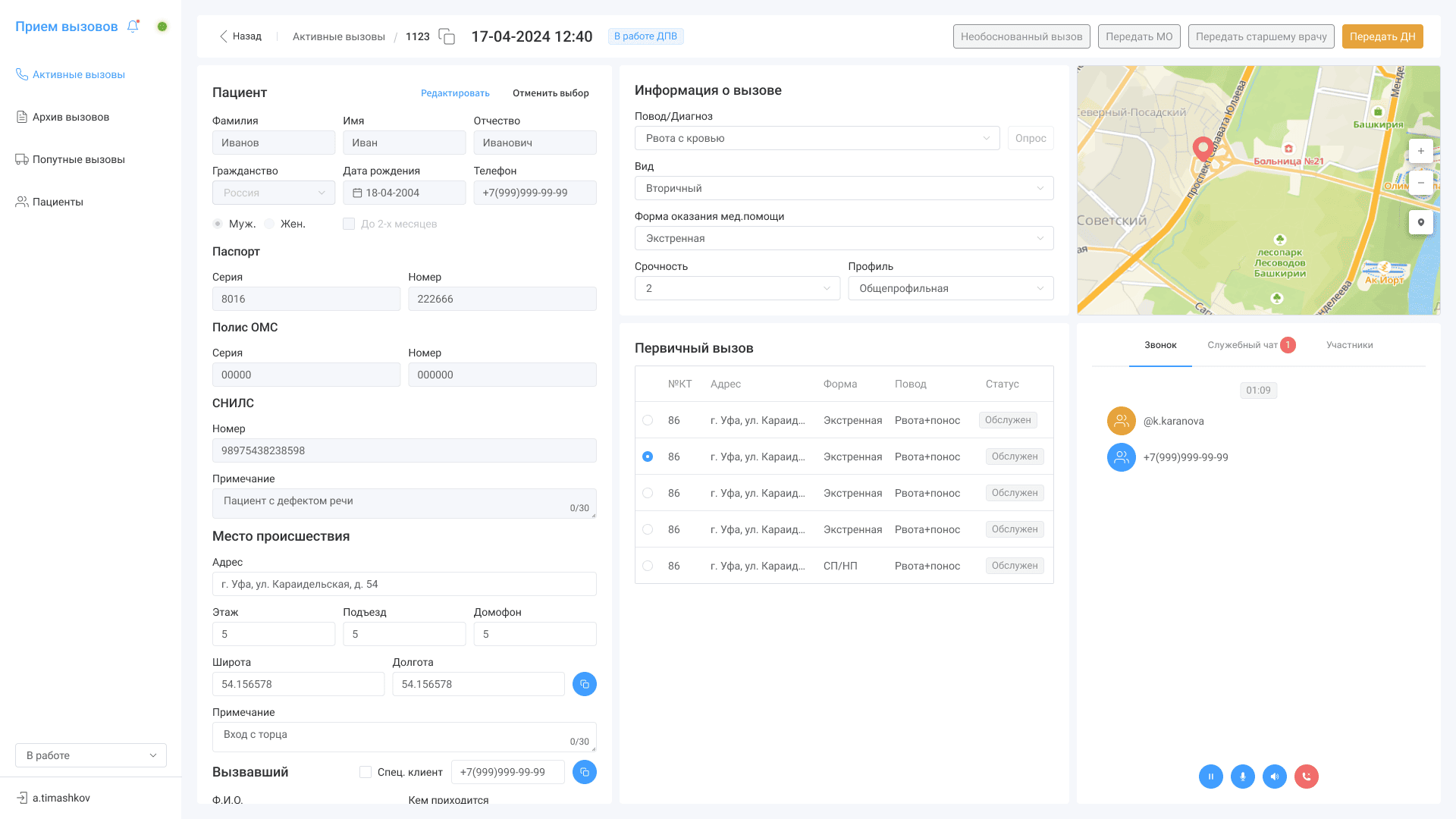
Task: Open Архив вызовов in sidebar
Action: pos(71,117)
